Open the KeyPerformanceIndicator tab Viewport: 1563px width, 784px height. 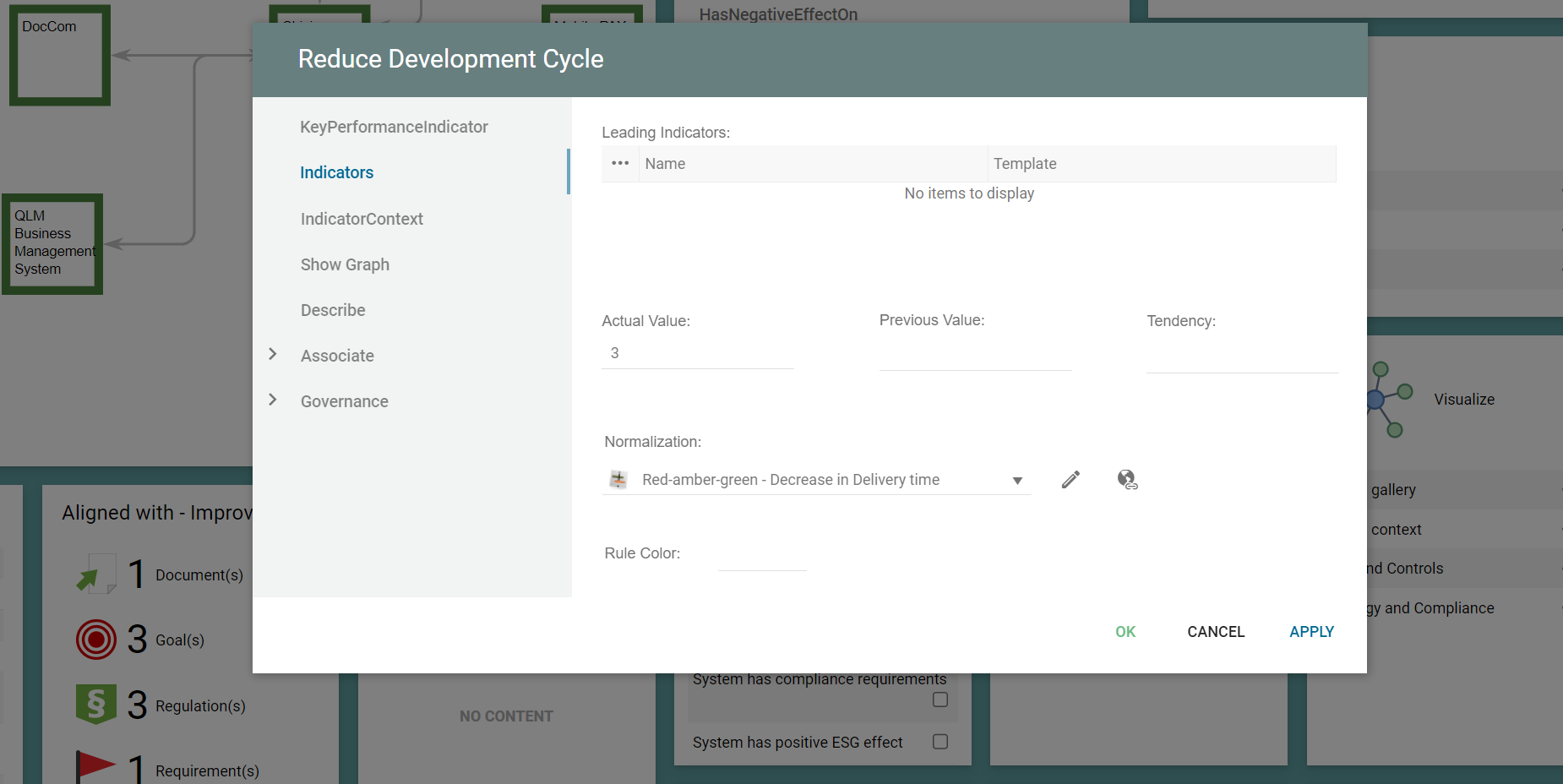pos(394,127)
